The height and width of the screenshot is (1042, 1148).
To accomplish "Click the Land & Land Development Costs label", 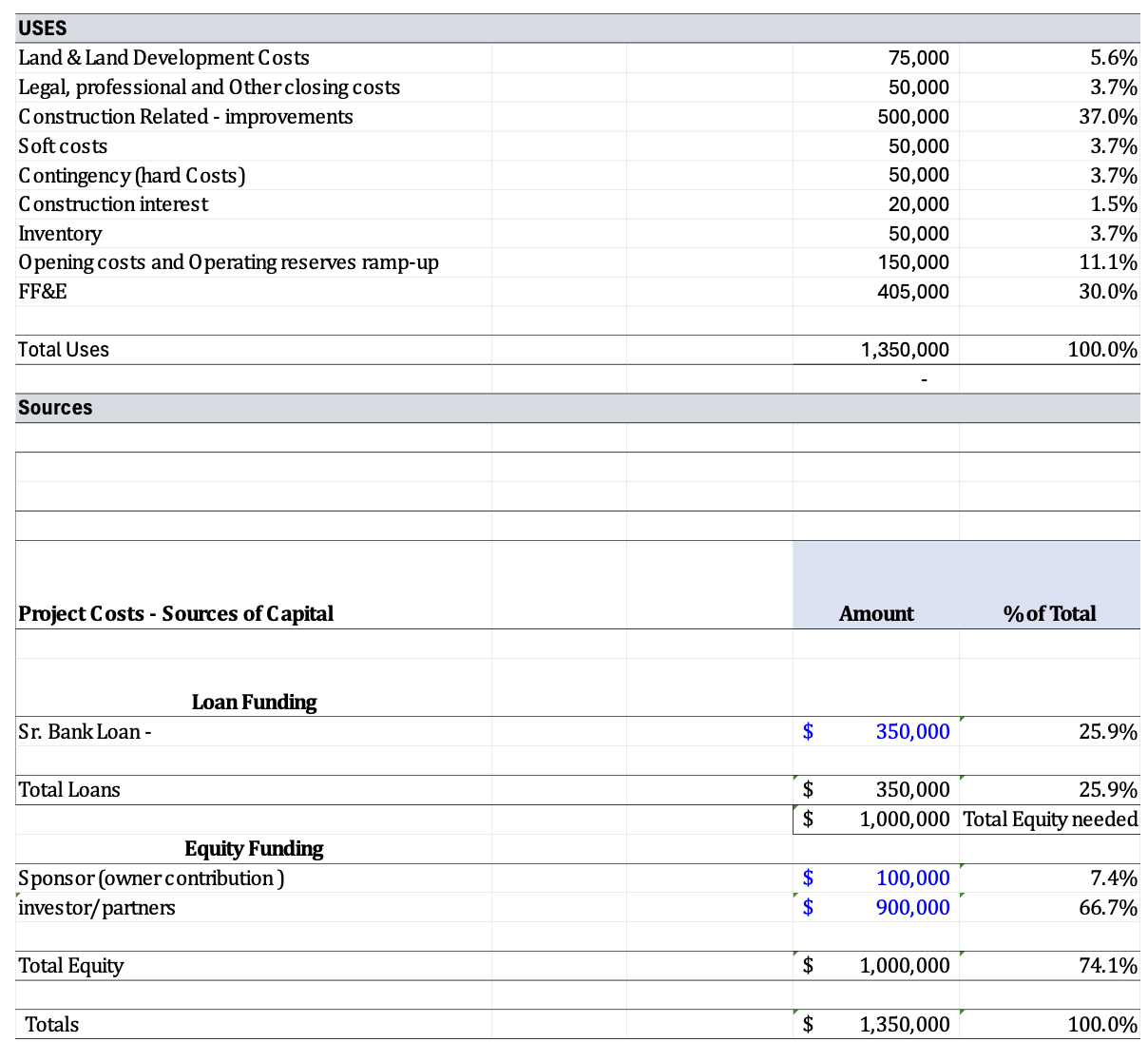I will (164, 58).
